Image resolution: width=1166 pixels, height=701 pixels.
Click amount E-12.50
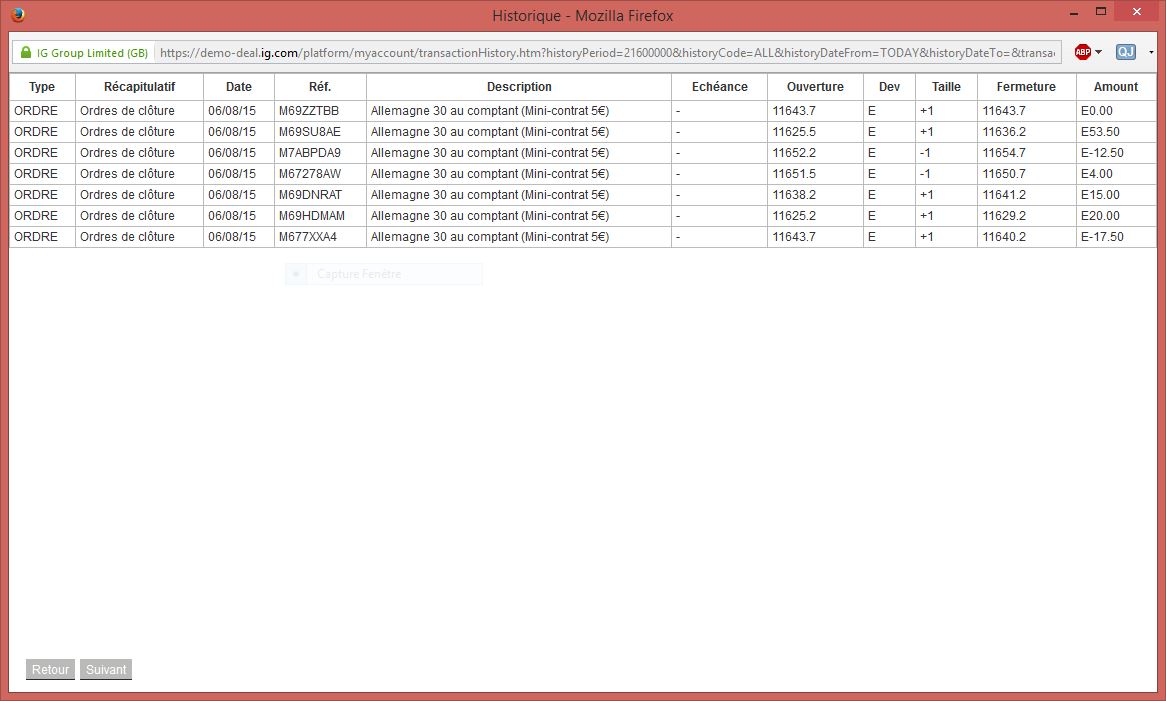click(1102, 152)
